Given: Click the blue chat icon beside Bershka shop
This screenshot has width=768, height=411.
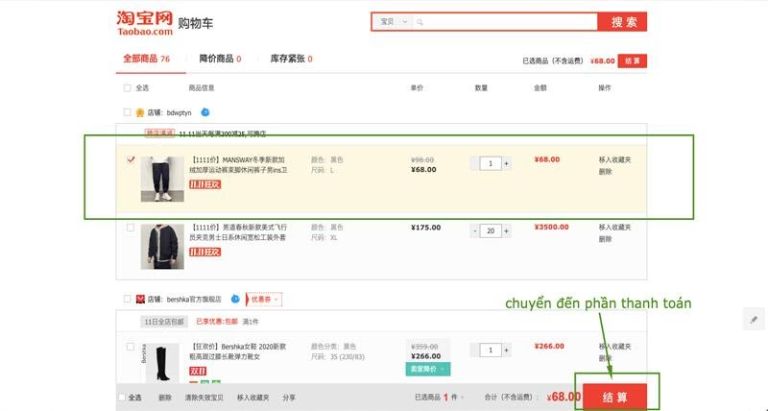Looking at the screenshot, I should (x=235, y=298).
